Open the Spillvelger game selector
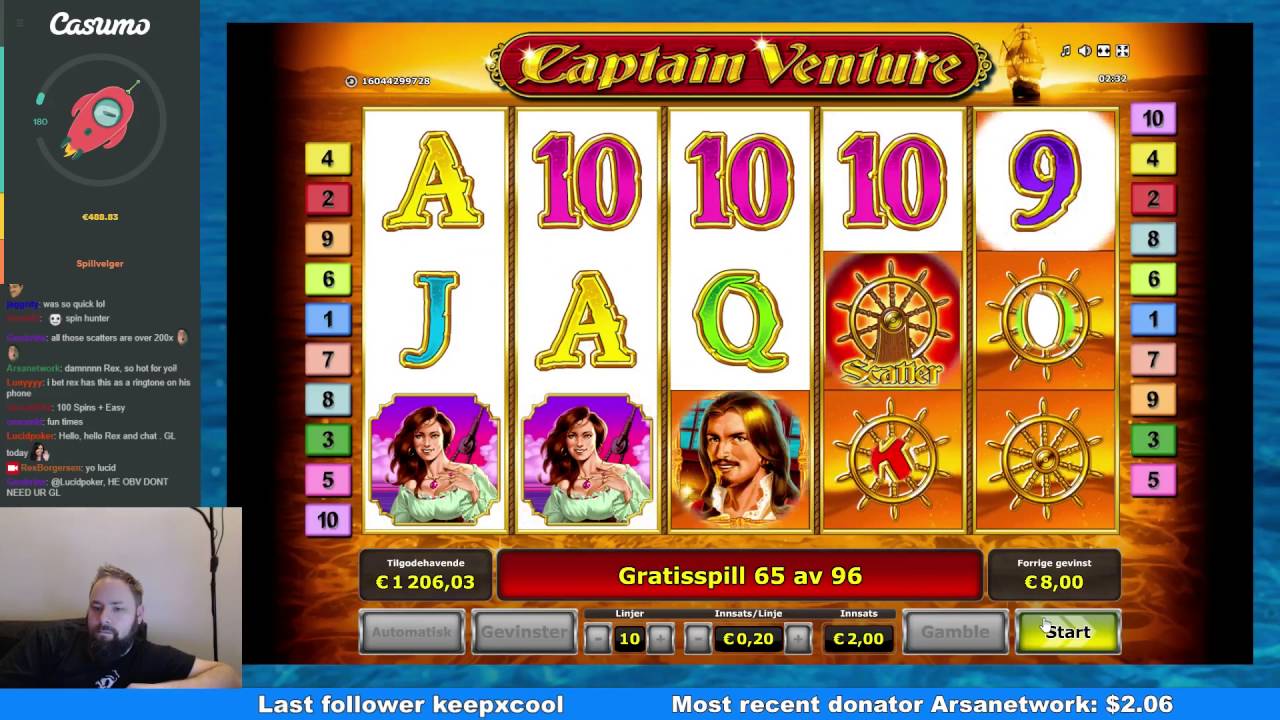 pos(100,264)
